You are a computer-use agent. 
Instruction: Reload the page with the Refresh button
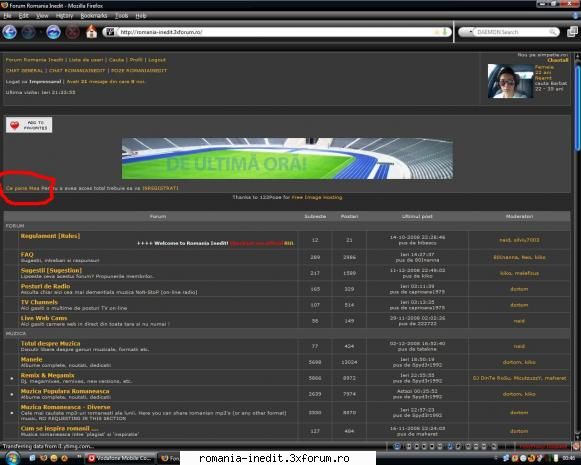coord(53,32)
